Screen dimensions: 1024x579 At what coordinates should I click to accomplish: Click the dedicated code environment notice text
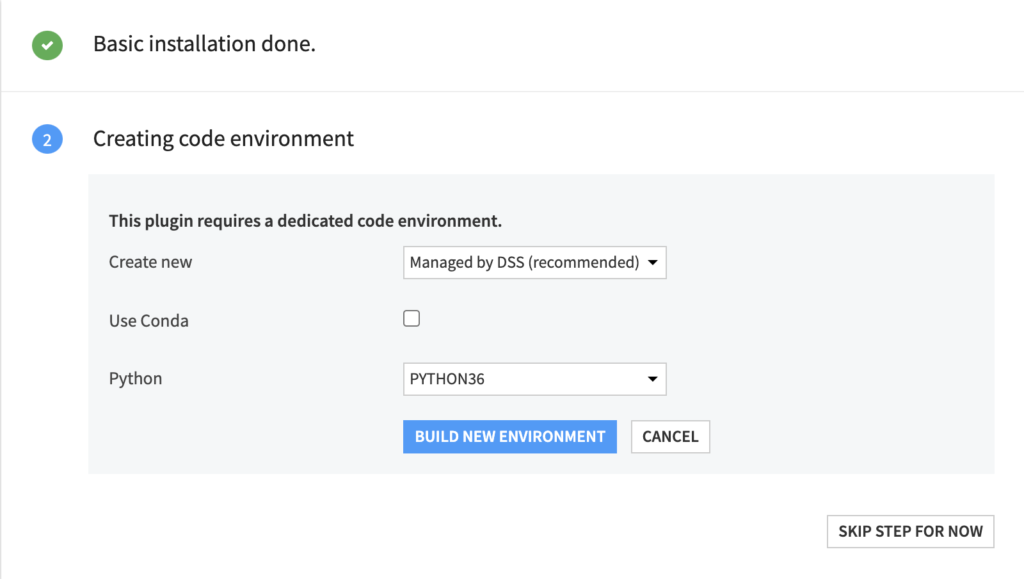tap(305, 221)
